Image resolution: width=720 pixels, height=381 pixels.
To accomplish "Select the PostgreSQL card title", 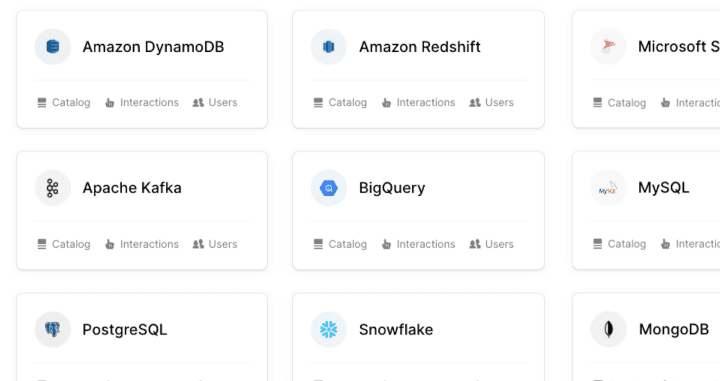I will tap(124, 330).
